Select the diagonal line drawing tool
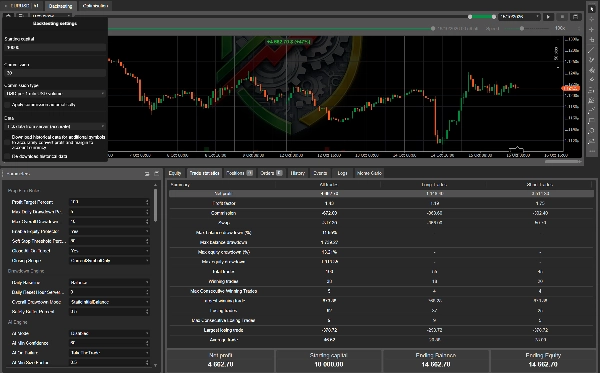Screen dimensions: 600x373 (592, 50)
